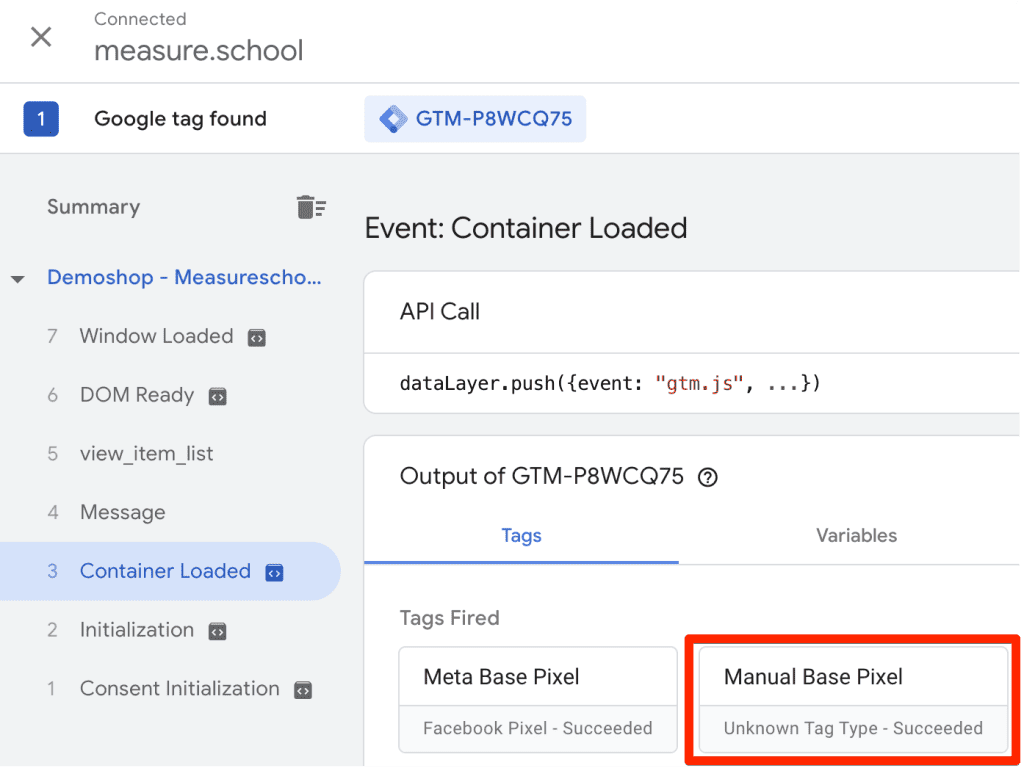Click the code icon next to Consent Initialization
Viewport: 1024px width, 768px height.
click(x=303, y=690)
